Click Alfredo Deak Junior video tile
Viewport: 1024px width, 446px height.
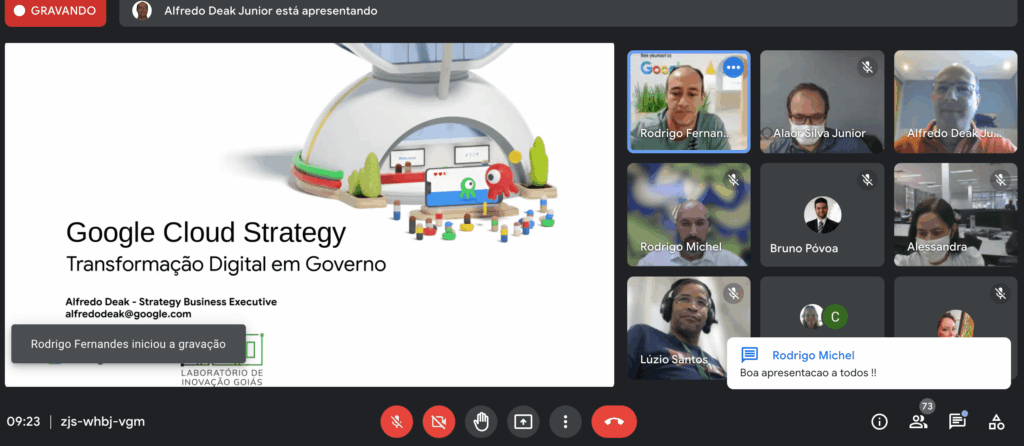(x=954, y=101)
